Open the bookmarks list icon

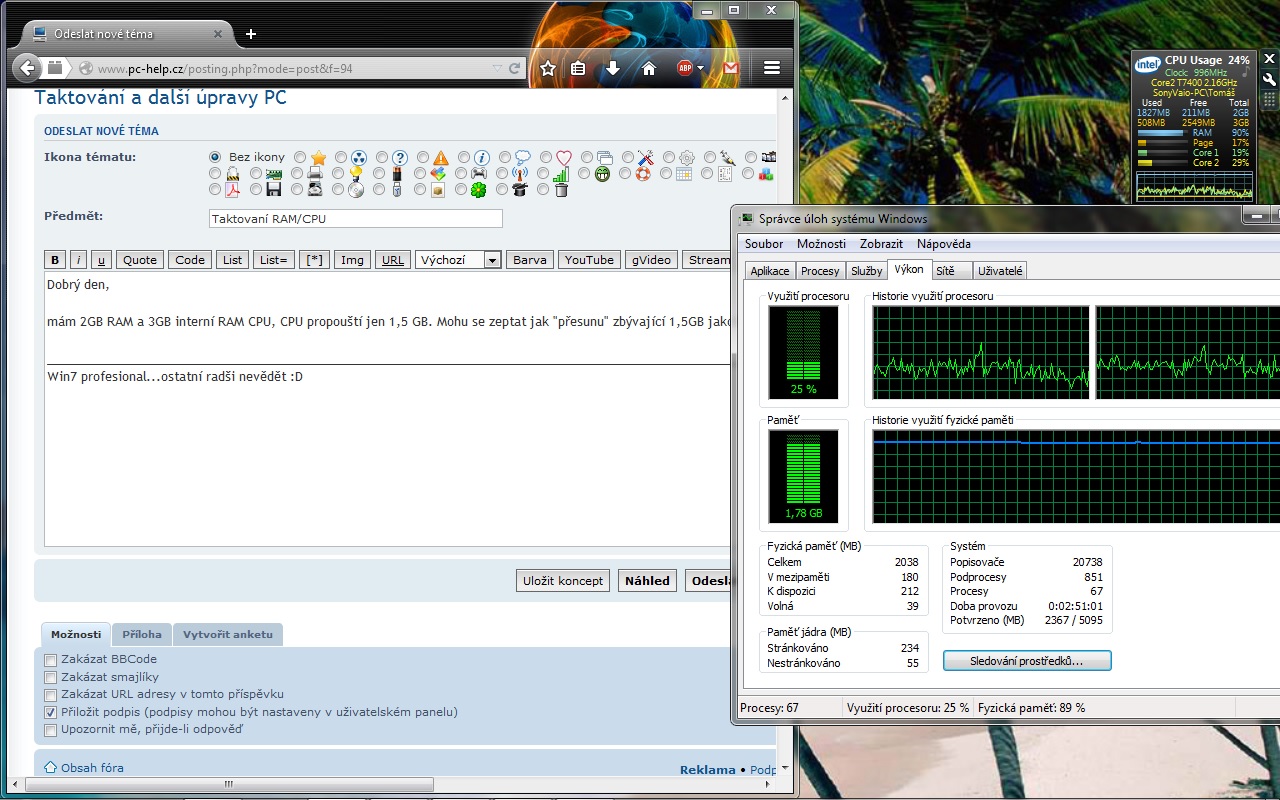click(579, 68)
